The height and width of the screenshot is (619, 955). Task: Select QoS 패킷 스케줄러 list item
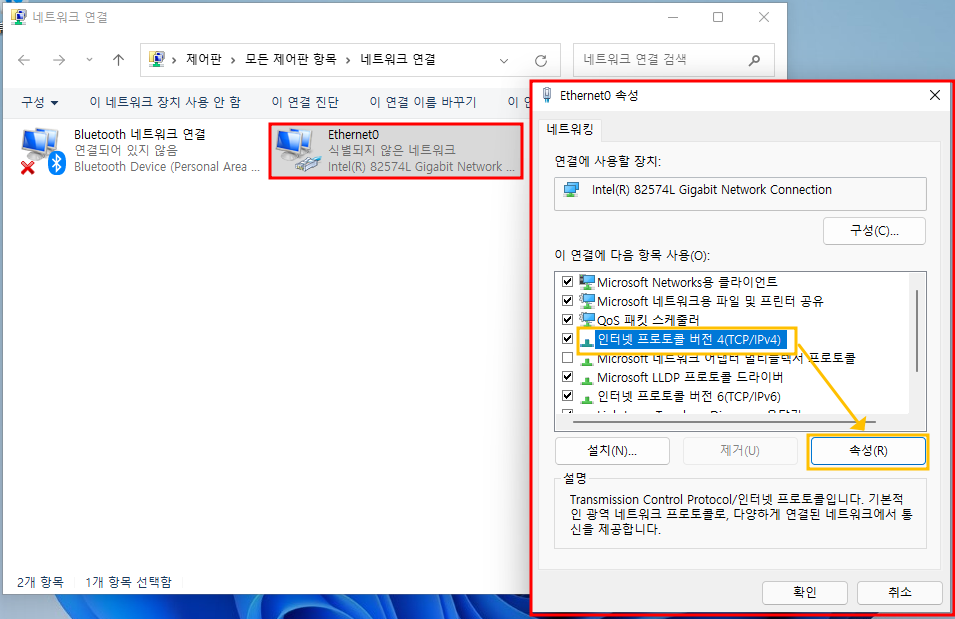pyautogui.click(x=648, y=320)
